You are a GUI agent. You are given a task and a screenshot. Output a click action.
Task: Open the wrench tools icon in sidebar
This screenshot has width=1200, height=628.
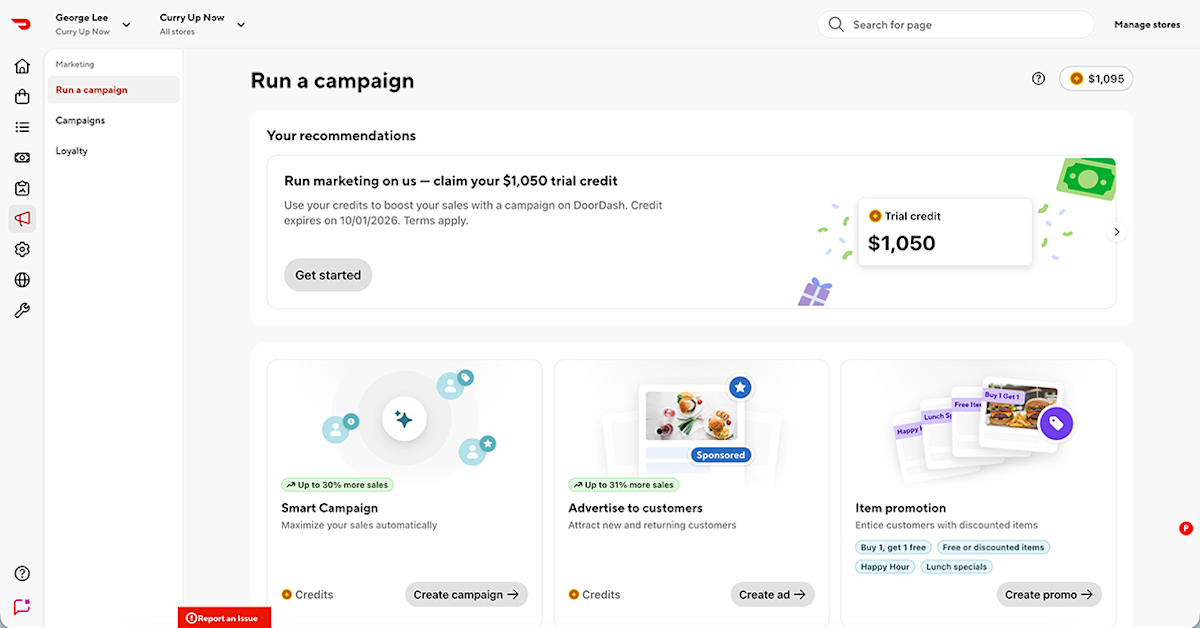point(22,311)
